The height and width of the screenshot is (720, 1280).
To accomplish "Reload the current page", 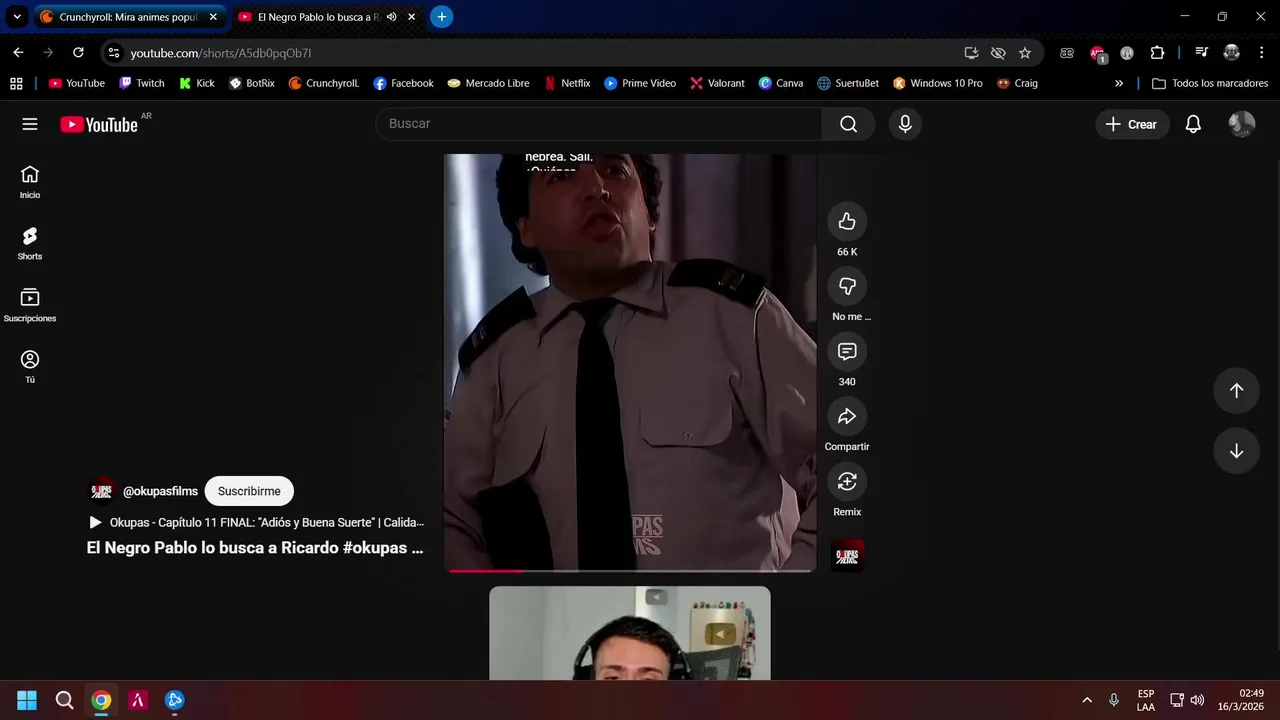I will point(78,53).
